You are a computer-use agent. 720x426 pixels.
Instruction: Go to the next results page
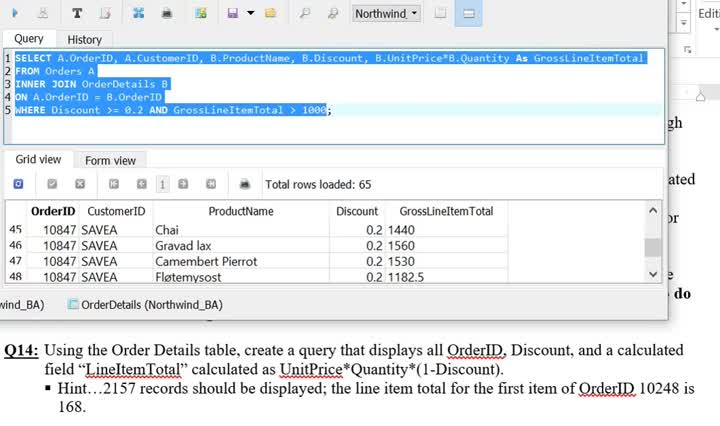pyautogui.click(x=183, y=184)
